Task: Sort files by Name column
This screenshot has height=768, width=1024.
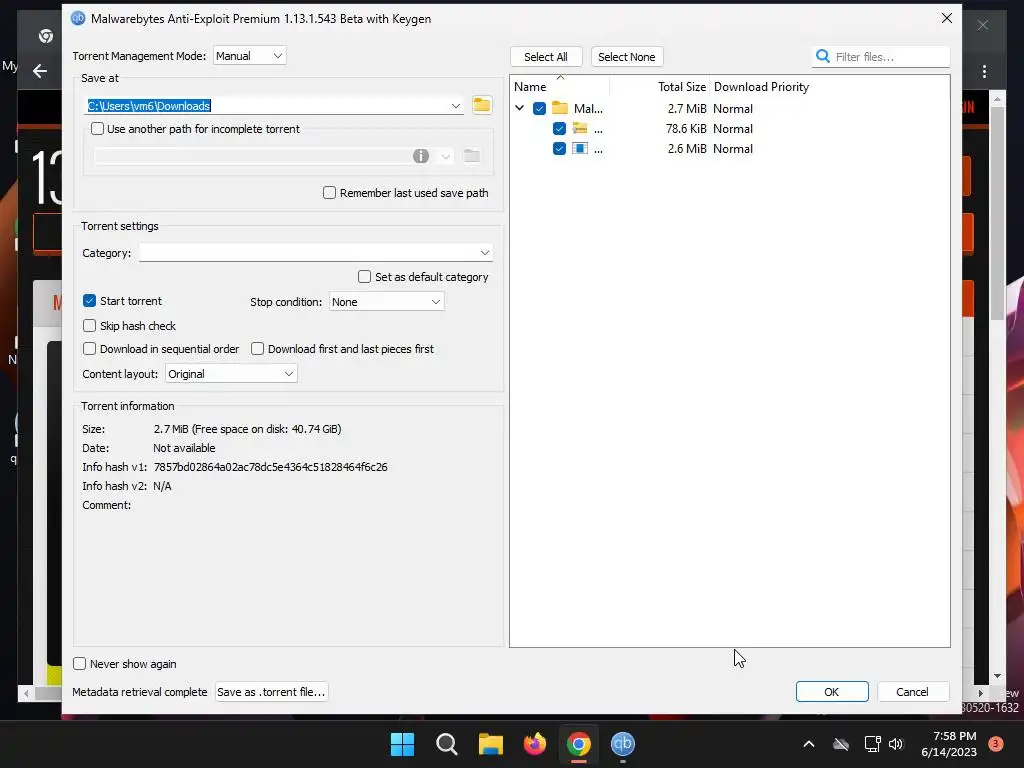Action: pyautogui.click(x=530, y=86)
